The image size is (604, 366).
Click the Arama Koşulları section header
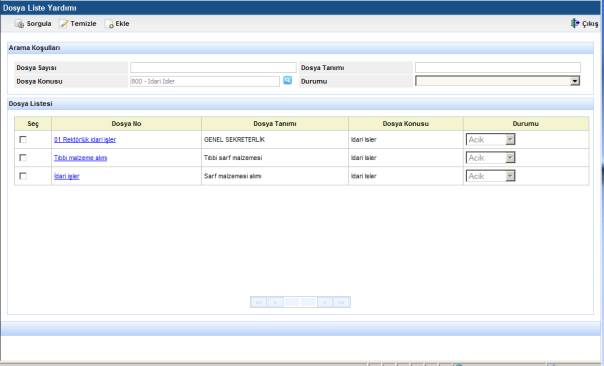point(300,48)
